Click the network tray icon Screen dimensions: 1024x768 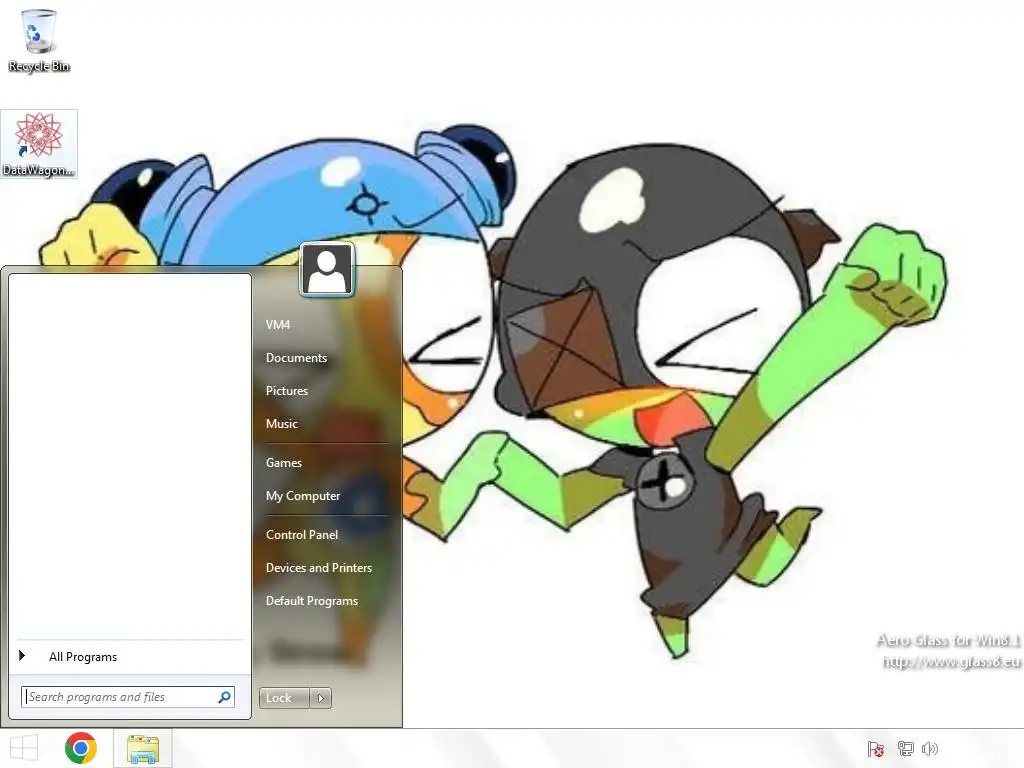(906, 749)
